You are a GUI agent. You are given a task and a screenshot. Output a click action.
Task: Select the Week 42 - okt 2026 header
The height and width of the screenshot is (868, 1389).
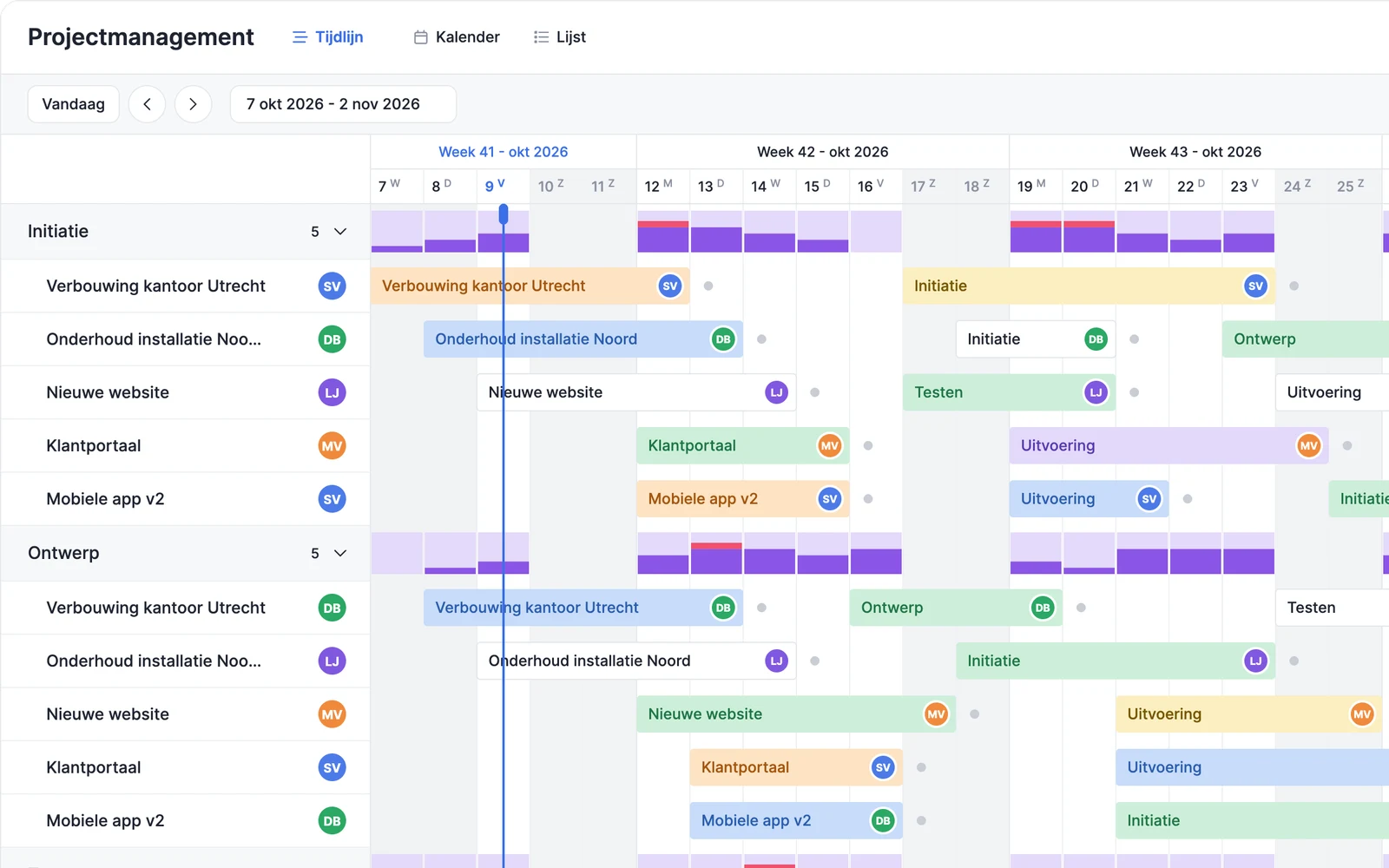tap(823, 152)
